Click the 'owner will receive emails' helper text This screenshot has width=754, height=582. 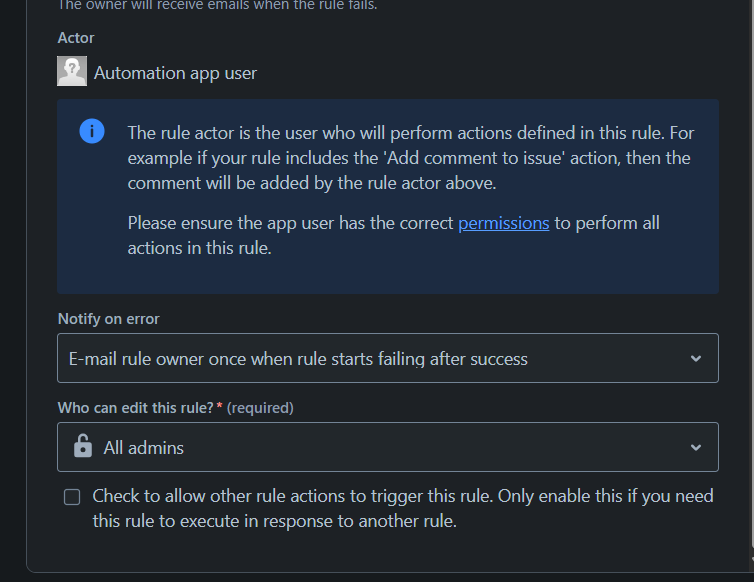[x=217, y=5]
